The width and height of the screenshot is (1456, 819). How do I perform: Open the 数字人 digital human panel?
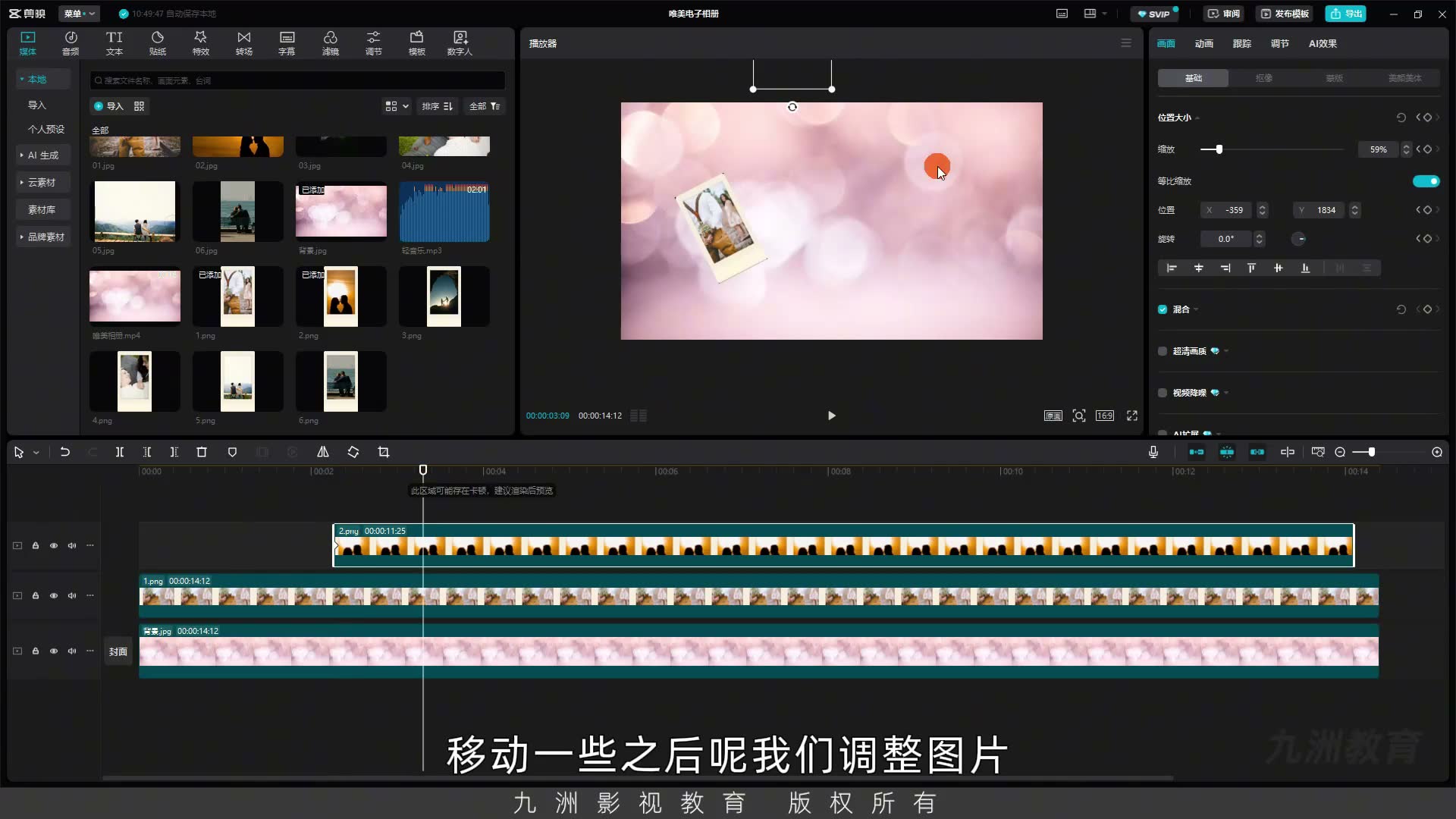click(460, 43)
